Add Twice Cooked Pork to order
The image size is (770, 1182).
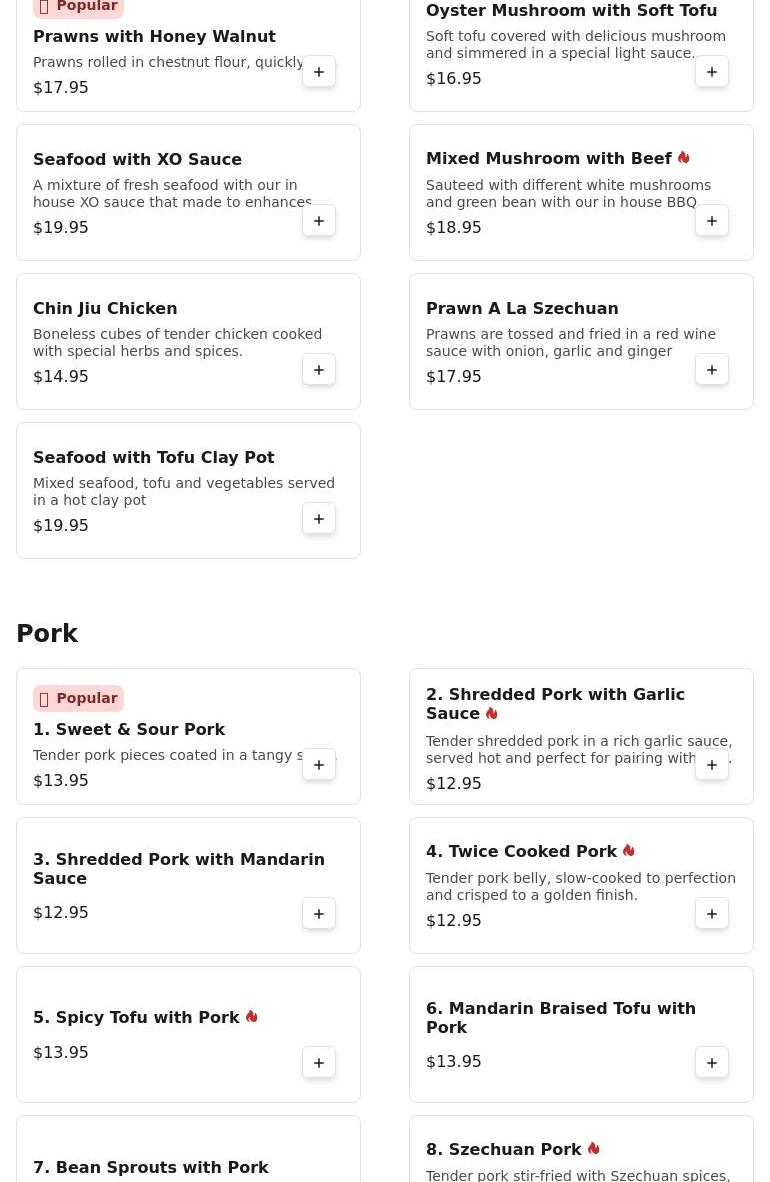[x=712, y=914]
